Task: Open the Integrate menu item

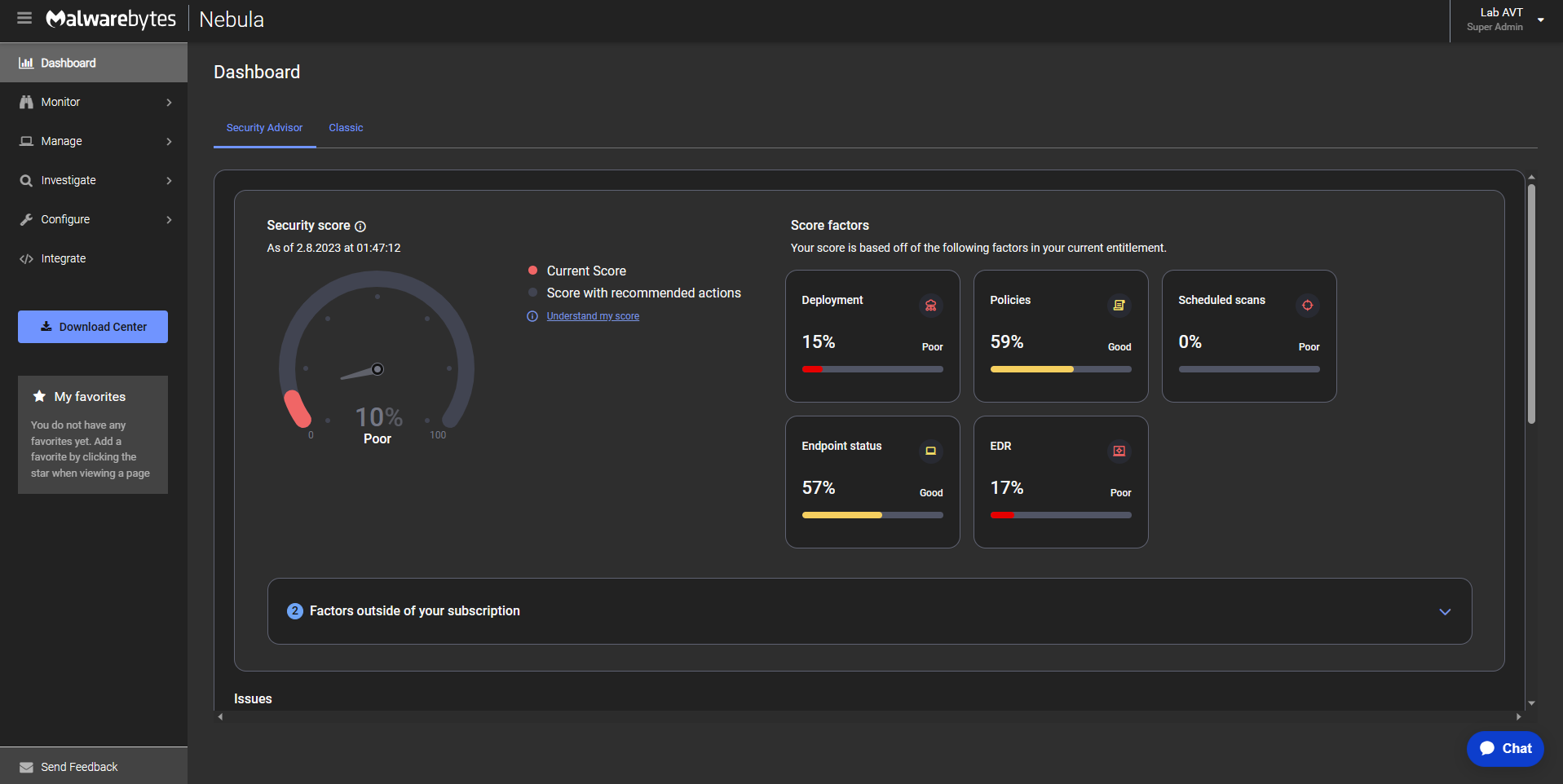Action: [x=64, y=258]
